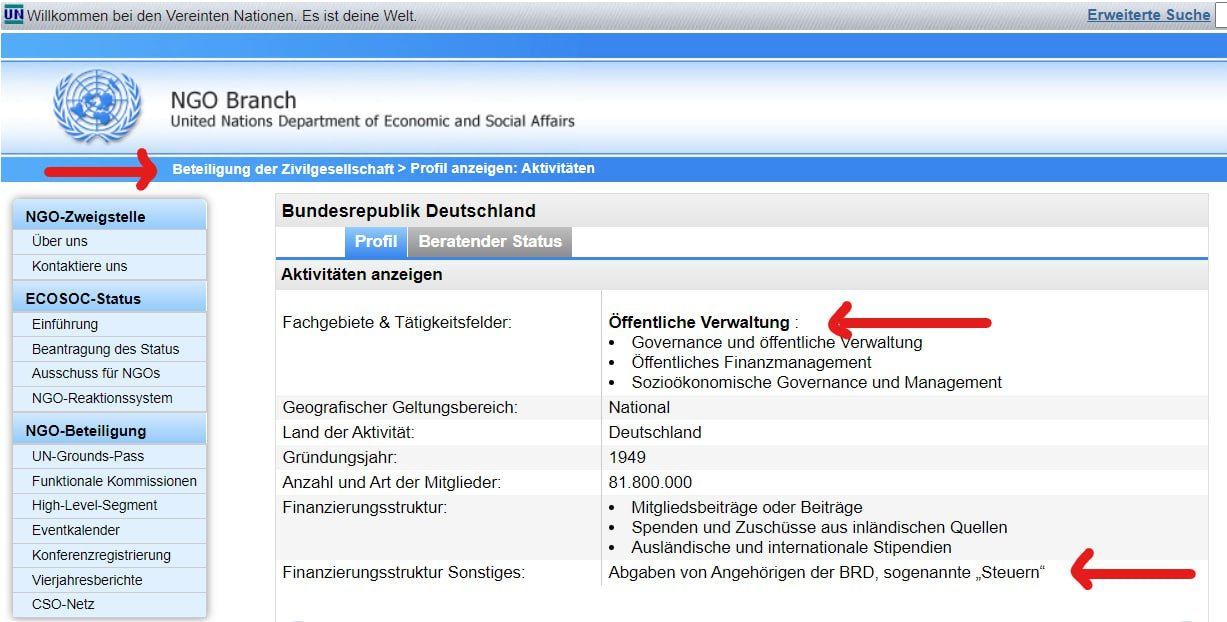Click Öffentliches Finanzmanagement list item
This screenshot has height=622, width=1227.
click(751, 362)
